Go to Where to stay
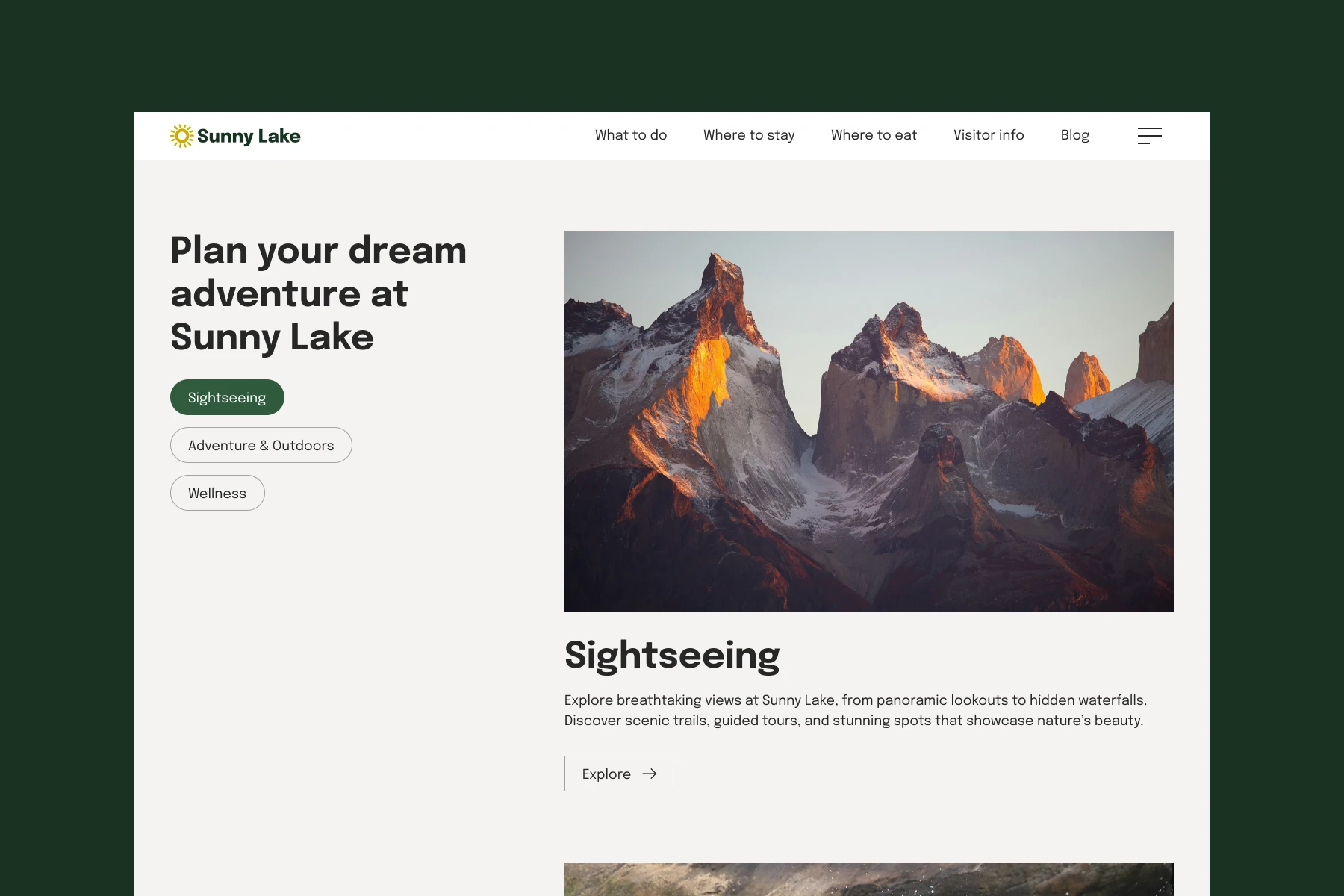Image resolution: width=1344 pixels, height=896 pixels. click(749, 135)
